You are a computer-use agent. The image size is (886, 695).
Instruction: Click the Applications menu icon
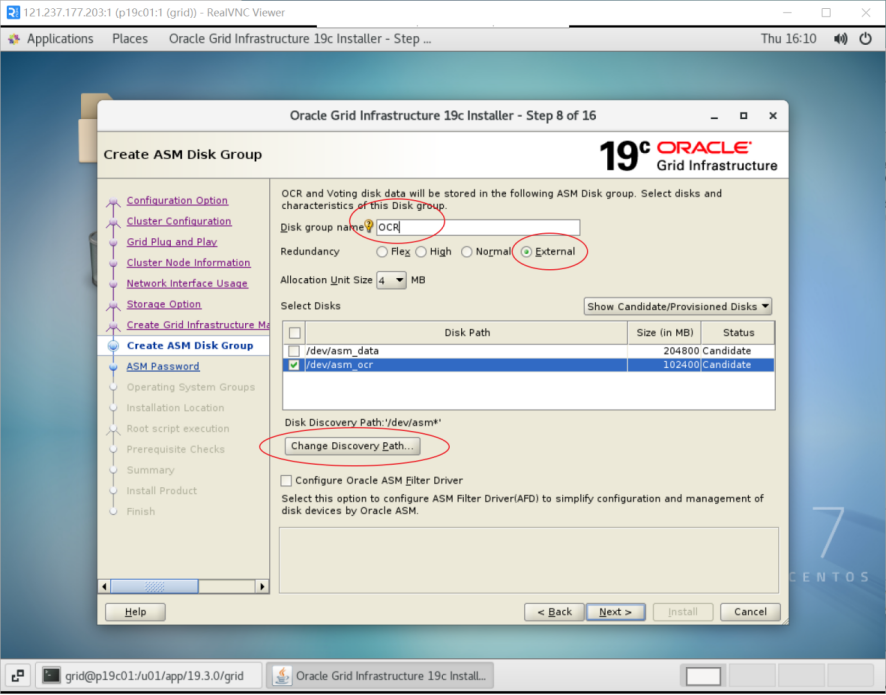point(14,39)
